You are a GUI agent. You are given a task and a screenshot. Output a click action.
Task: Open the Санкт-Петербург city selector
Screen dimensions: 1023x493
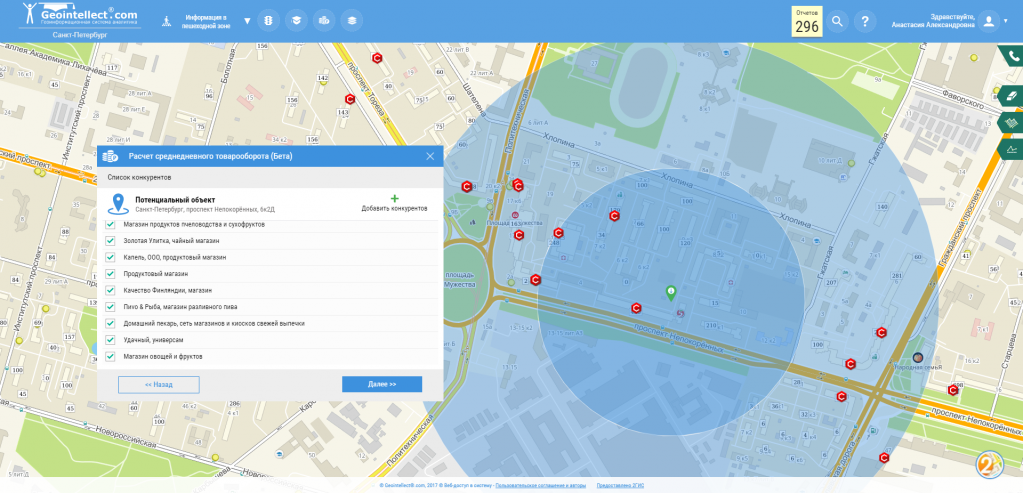click(x=80, y=35)
